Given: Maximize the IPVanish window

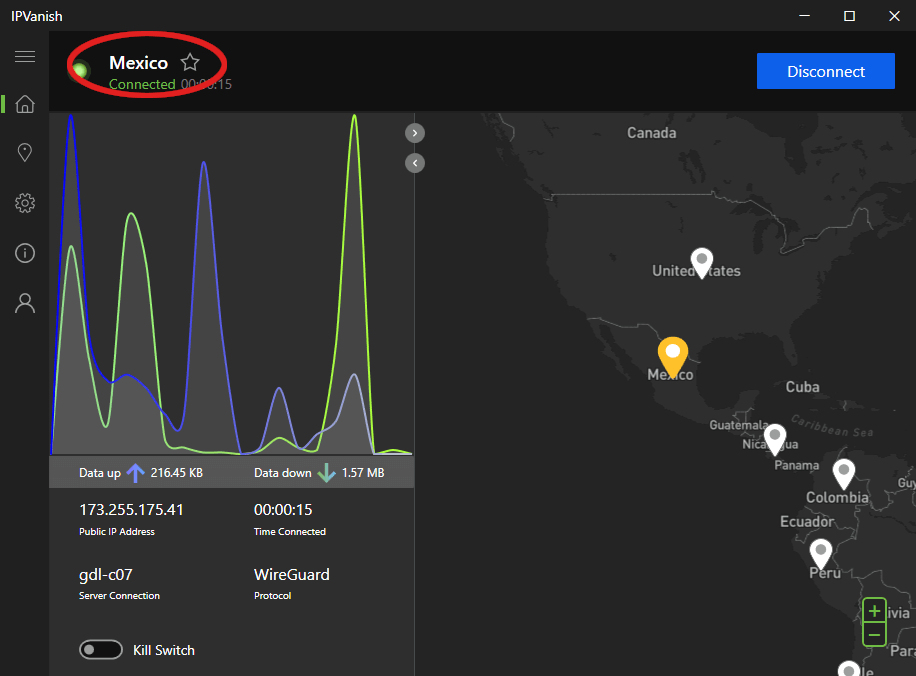Looking at the screenshot, I should 849,16.
